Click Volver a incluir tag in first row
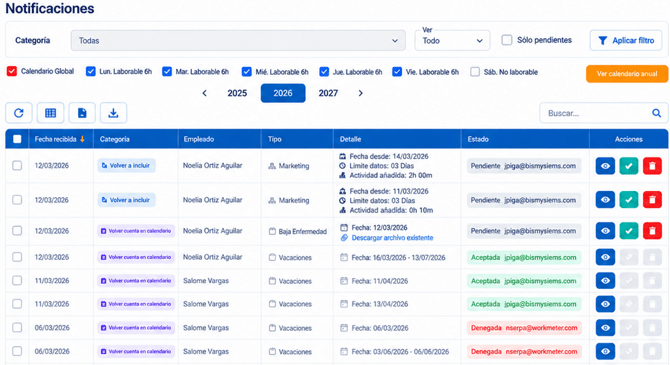 pyautogui.click(x=126, y=165)
